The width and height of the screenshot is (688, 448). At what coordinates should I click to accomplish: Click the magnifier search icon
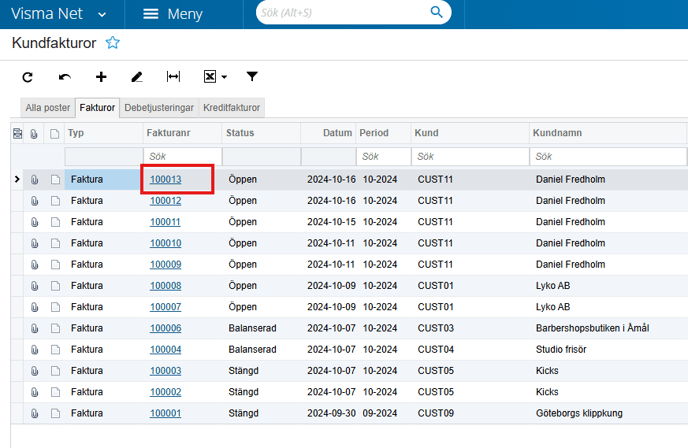436,12
